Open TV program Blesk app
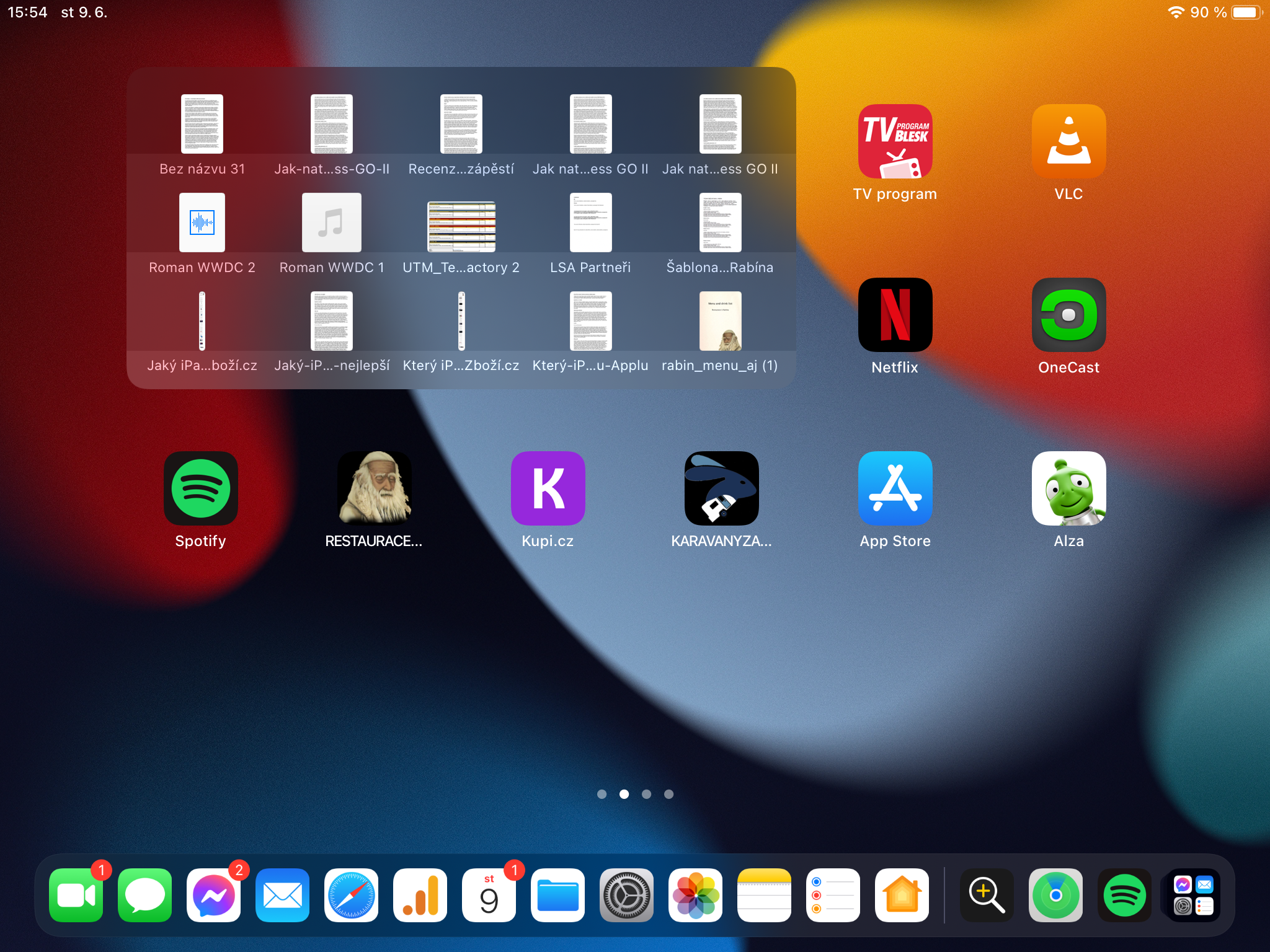1270x952 pixels. (x=895, y=141)
